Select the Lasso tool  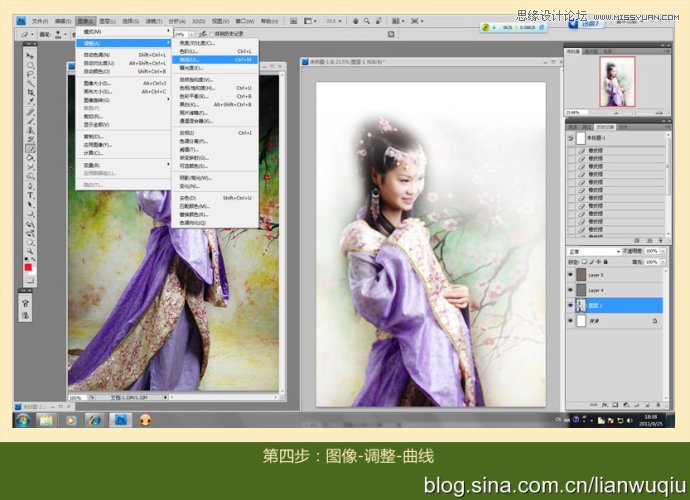[31, 73]
